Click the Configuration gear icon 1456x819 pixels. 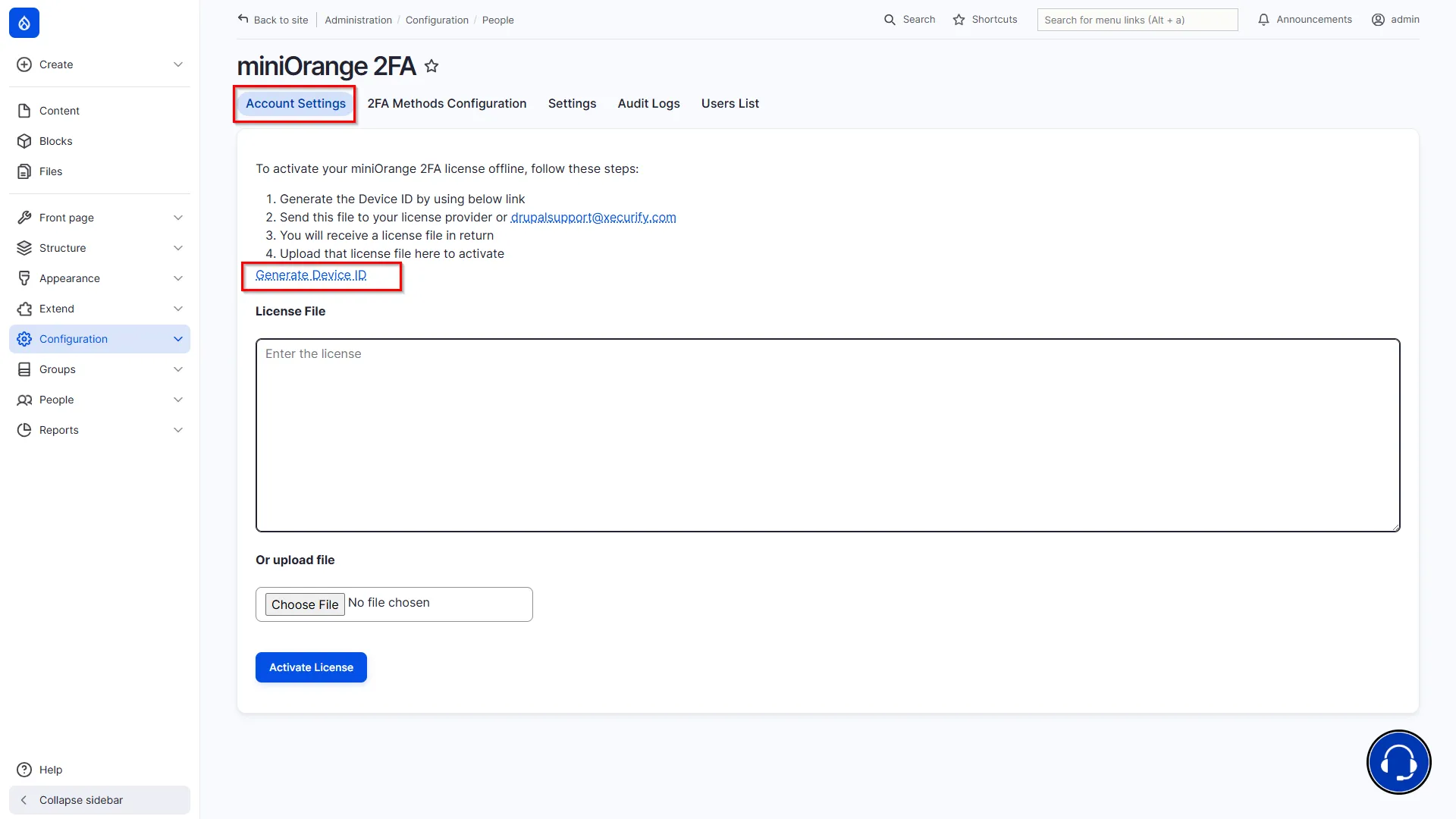pyautogui.click(x=24, y=339)
